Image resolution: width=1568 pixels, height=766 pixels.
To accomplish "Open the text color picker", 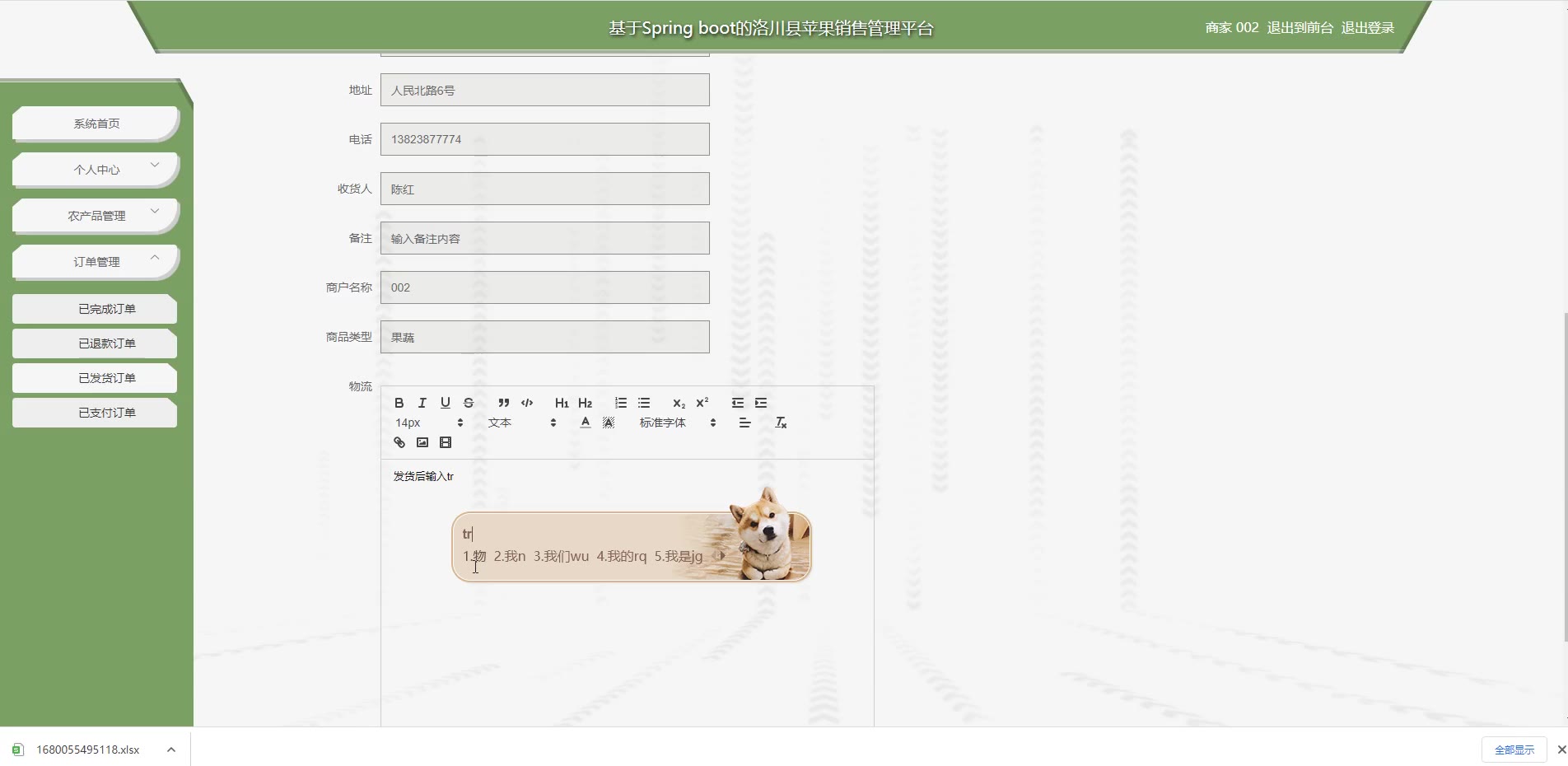I will [586, 423].
